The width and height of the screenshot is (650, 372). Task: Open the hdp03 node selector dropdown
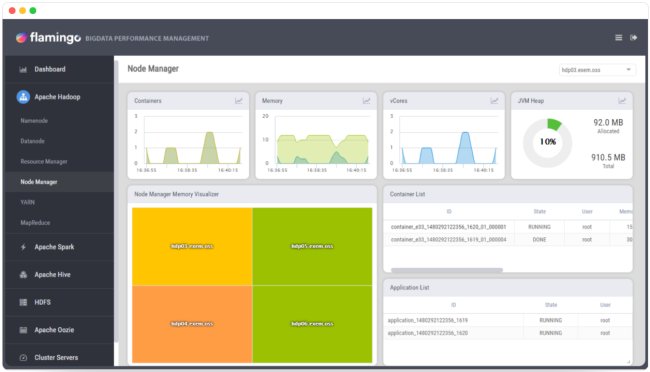(597, 70)
